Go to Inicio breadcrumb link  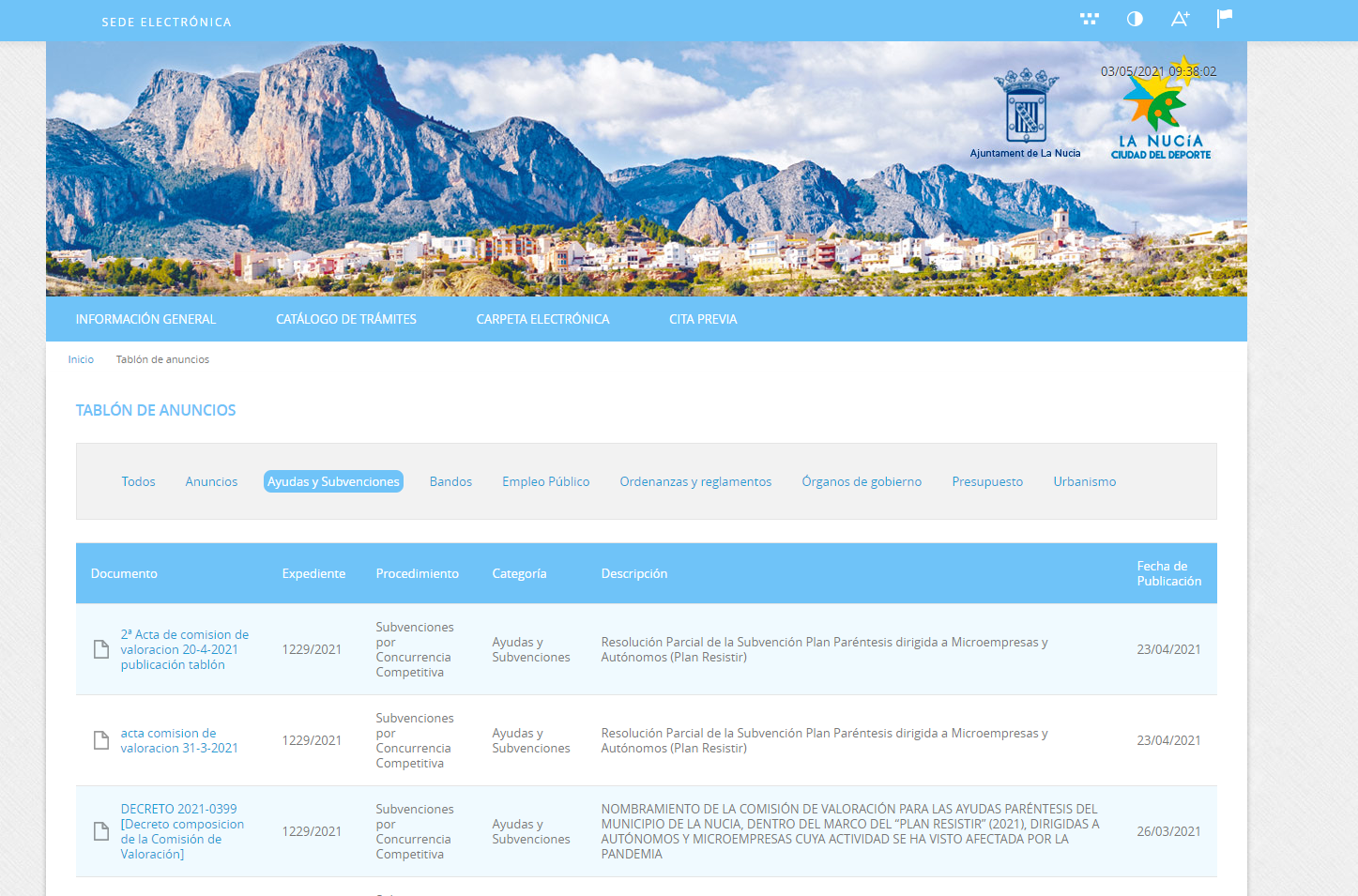pos(81,359)
